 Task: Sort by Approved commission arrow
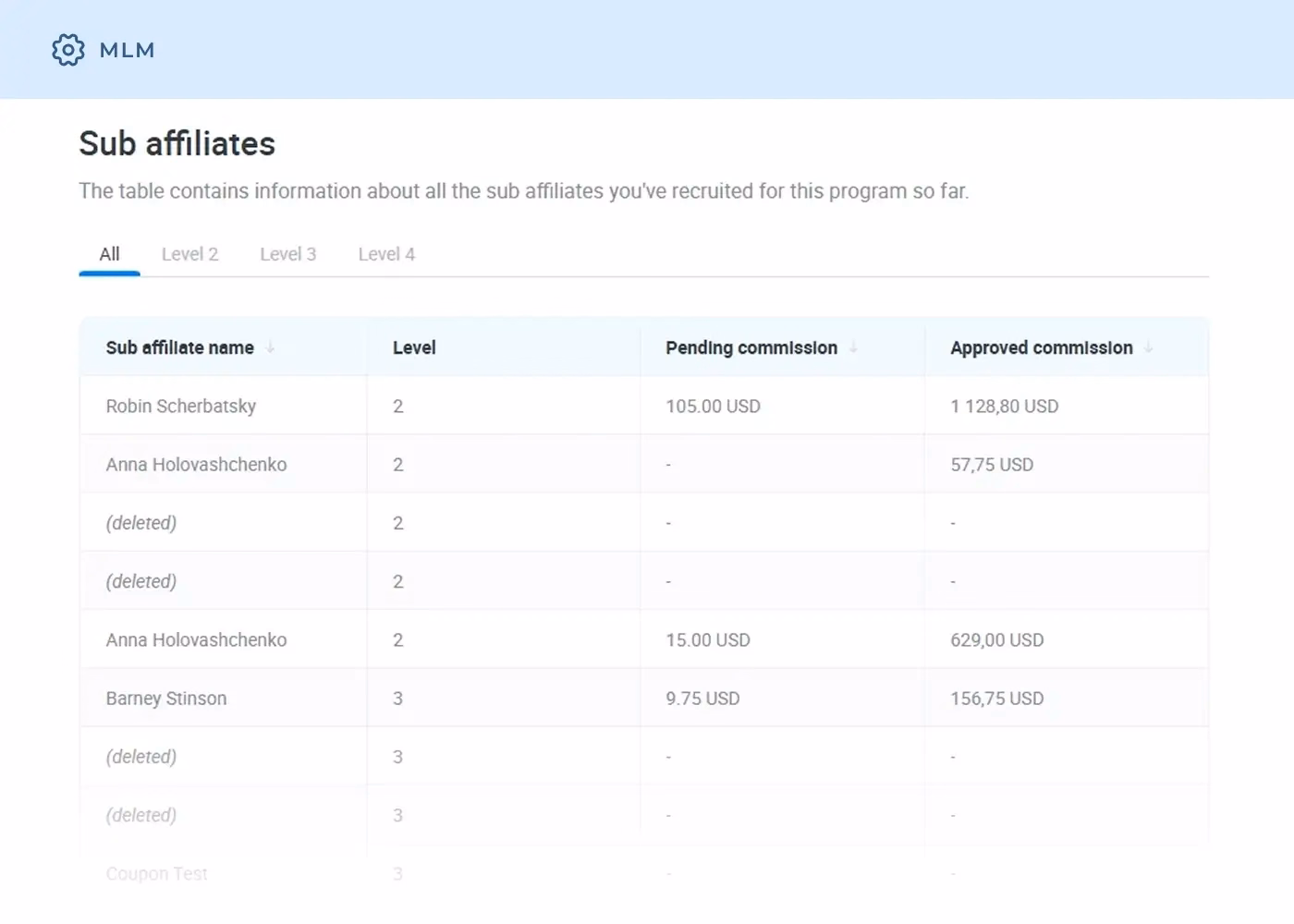coord(1149,348)
